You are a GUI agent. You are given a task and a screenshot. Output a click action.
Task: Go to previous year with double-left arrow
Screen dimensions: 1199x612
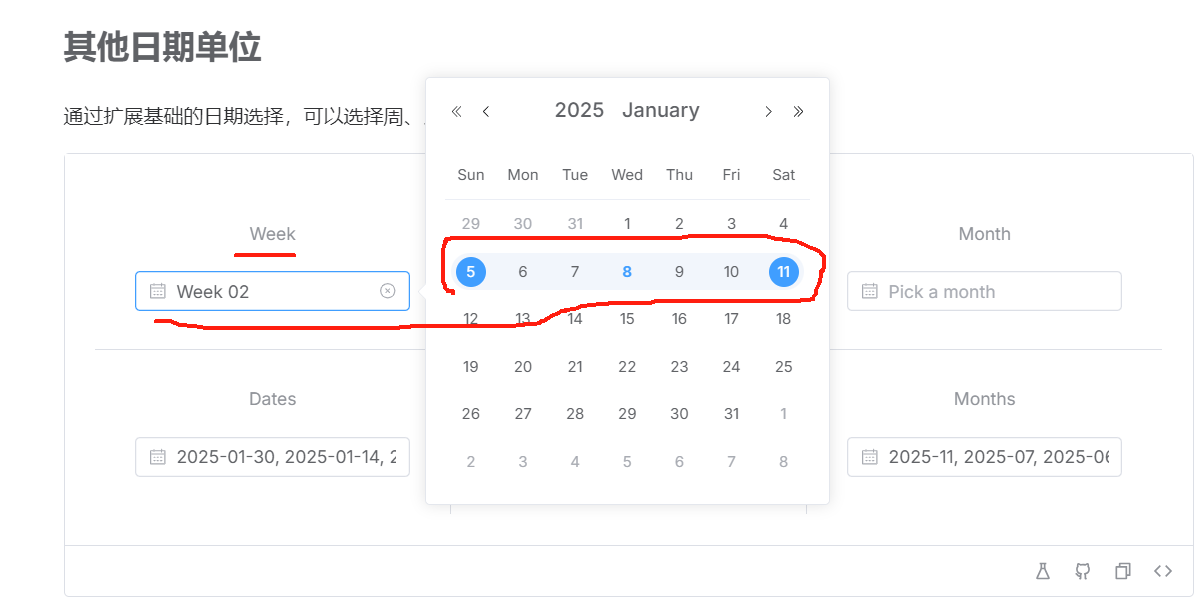click(x=457, y=112)
